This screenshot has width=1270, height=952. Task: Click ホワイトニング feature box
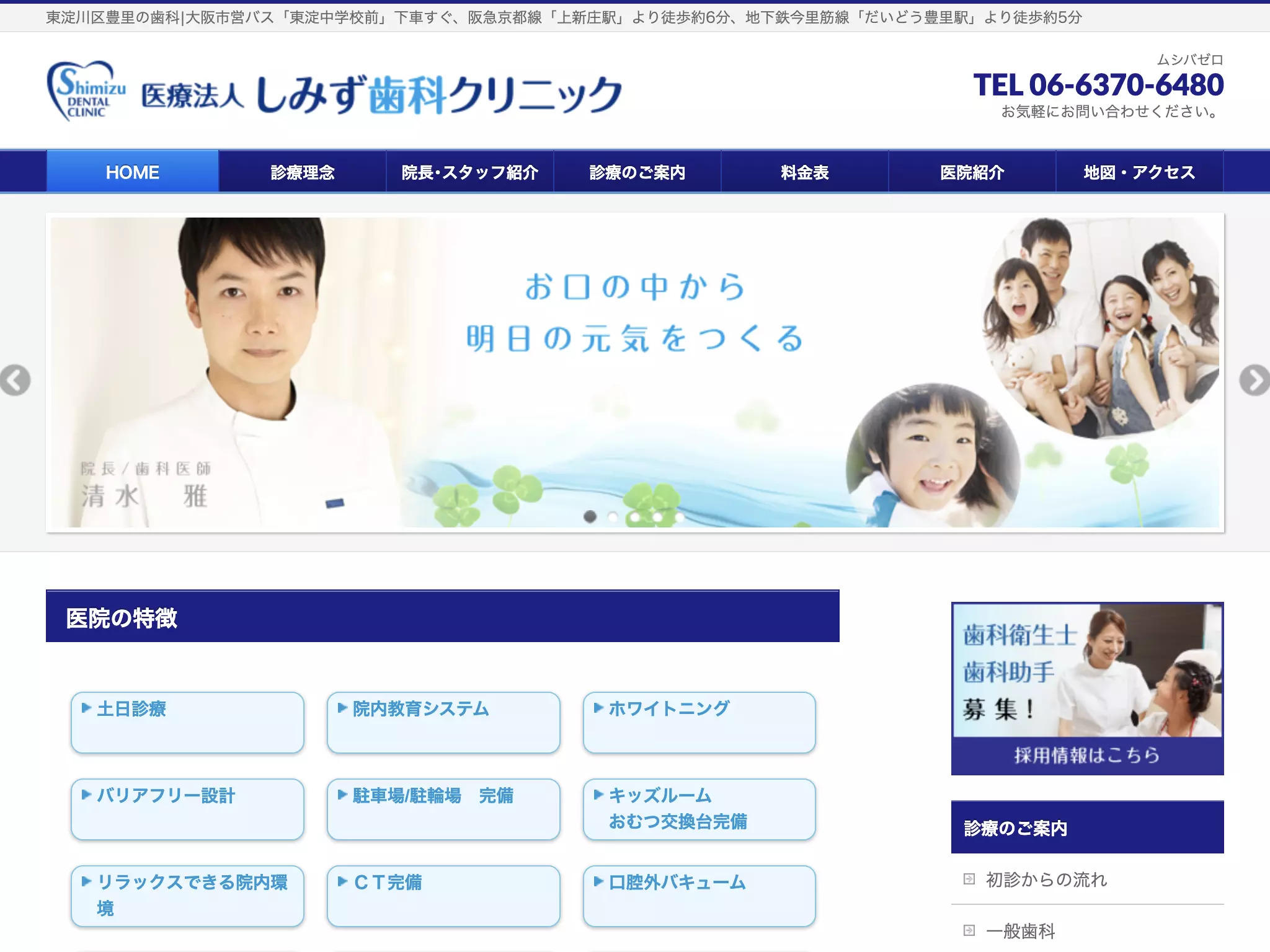click(699, 723)
